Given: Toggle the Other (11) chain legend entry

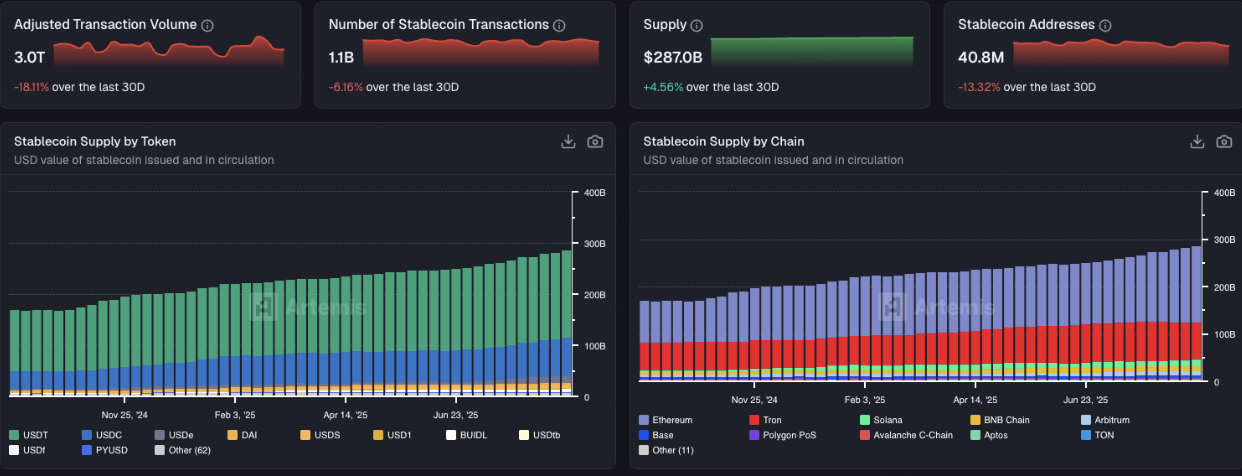Looking at the screenshot, I should pos(671,450).
